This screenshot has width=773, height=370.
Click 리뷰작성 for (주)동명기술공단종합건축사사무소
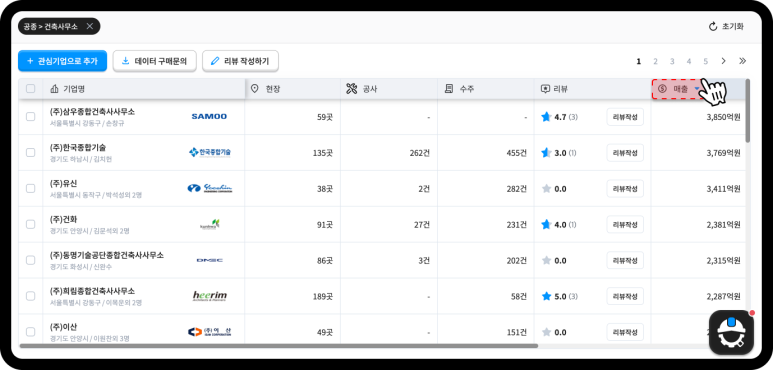click(x=625, y=260)
